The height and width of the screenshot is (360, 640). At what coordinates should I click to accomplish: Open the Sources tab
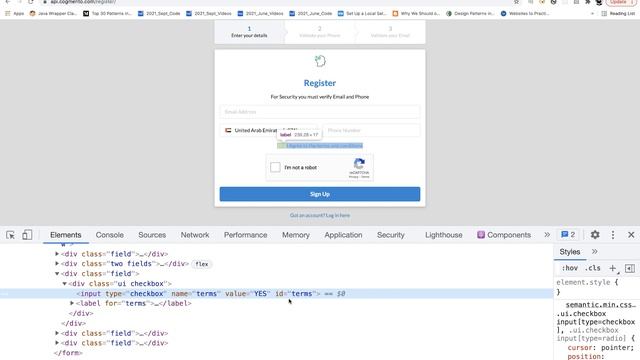click(x=152, y=235)
